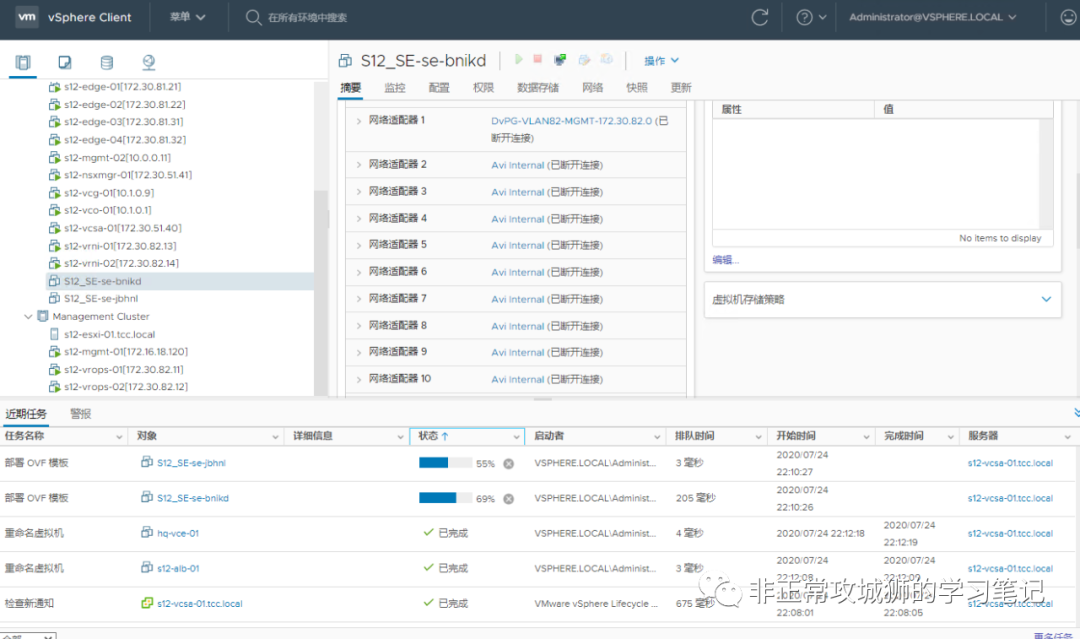Switch to the 网络 tab

click(x=592, y=87)
